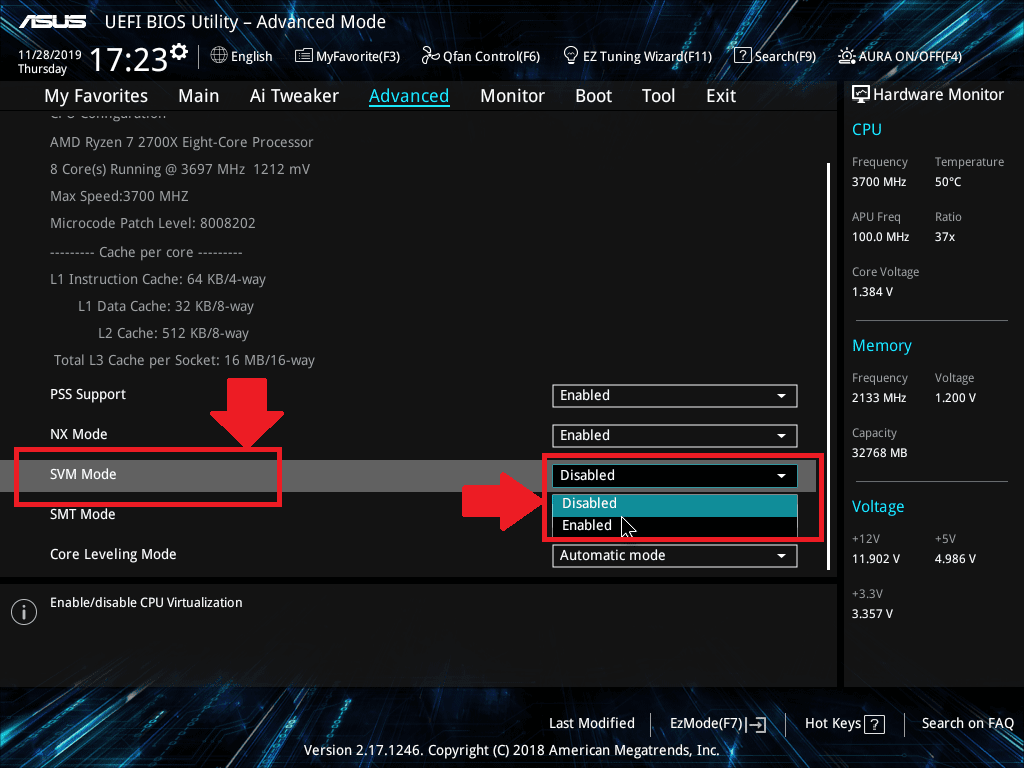Switch to the Monitor tab
Image resolution: width=1024 pixels, height=768 pixels.
point(512,95)
